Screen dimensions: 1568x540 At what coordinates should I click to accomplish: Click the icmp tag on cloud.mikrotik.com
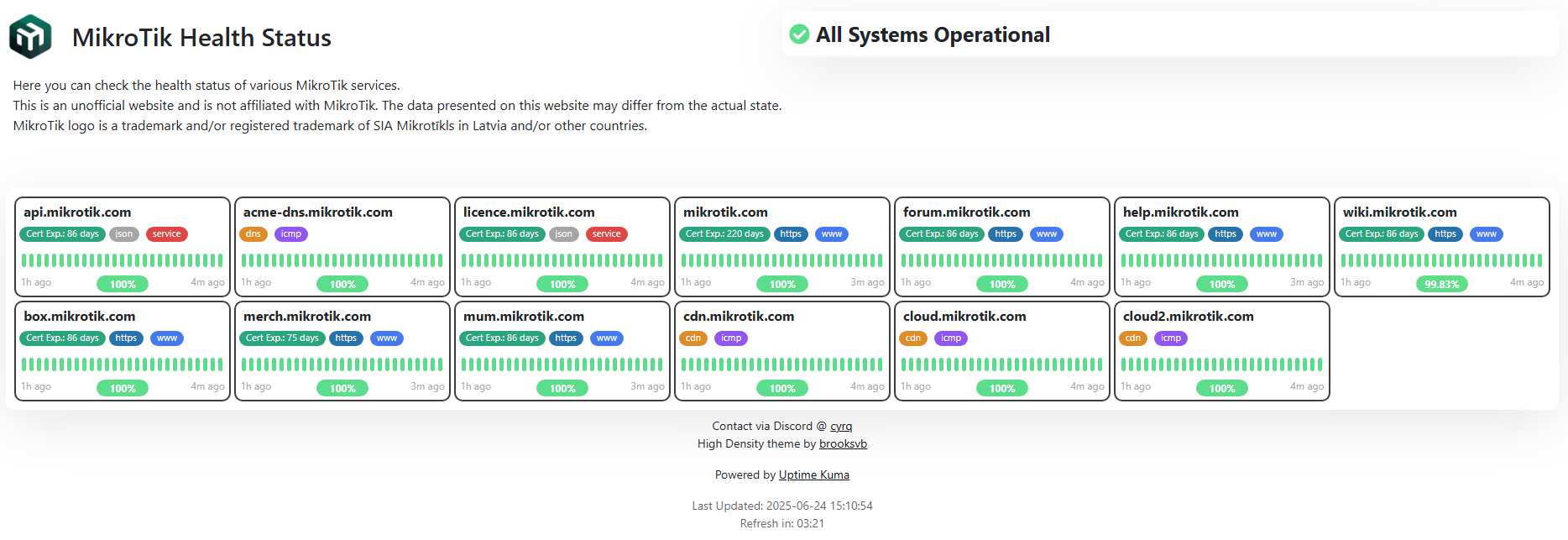tap(951, 338)
